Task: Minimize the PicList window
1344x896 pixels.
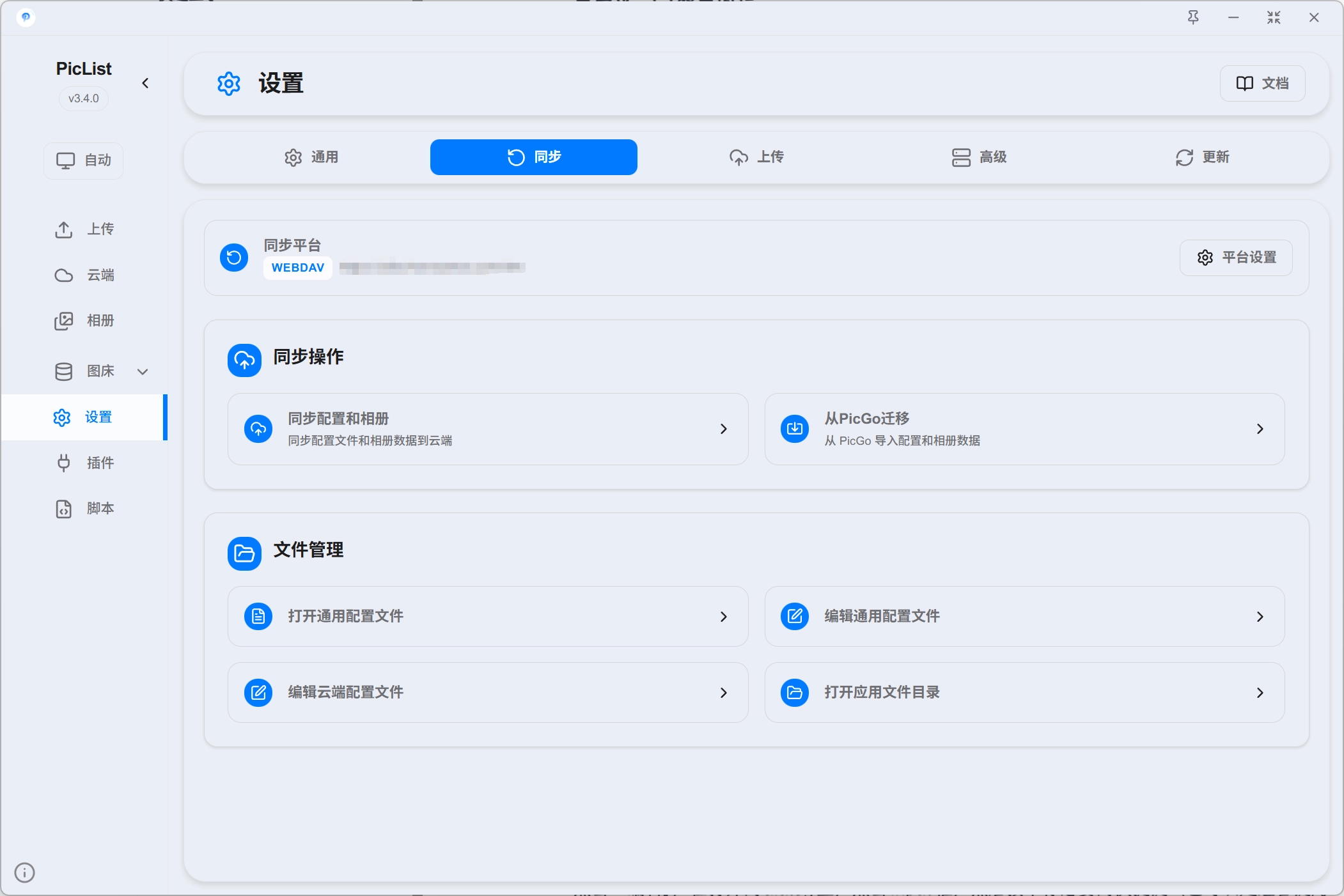Action: pos(1233,17)
